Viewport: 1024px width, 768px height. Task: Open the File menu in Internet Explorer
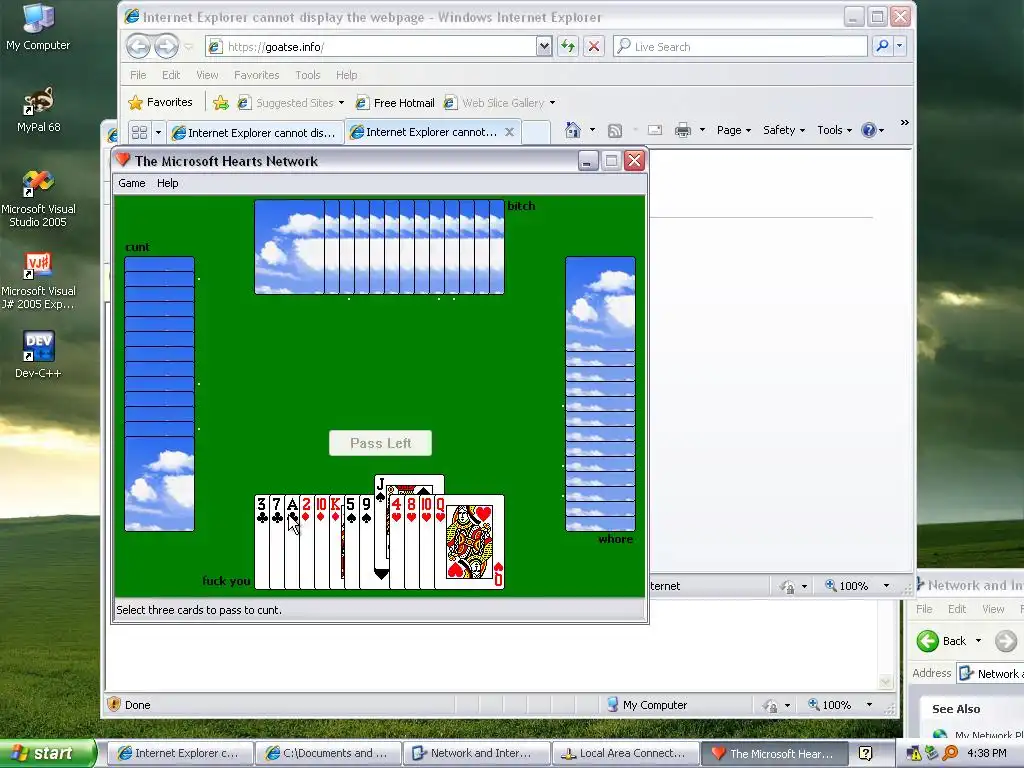138,75
